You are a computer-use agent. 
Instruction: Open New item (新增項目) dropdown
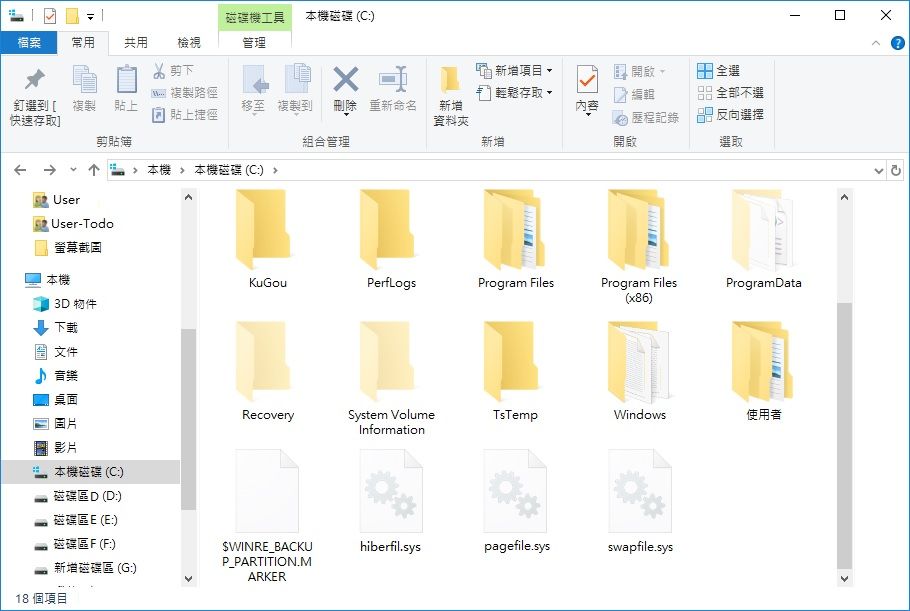coord(514,71)
